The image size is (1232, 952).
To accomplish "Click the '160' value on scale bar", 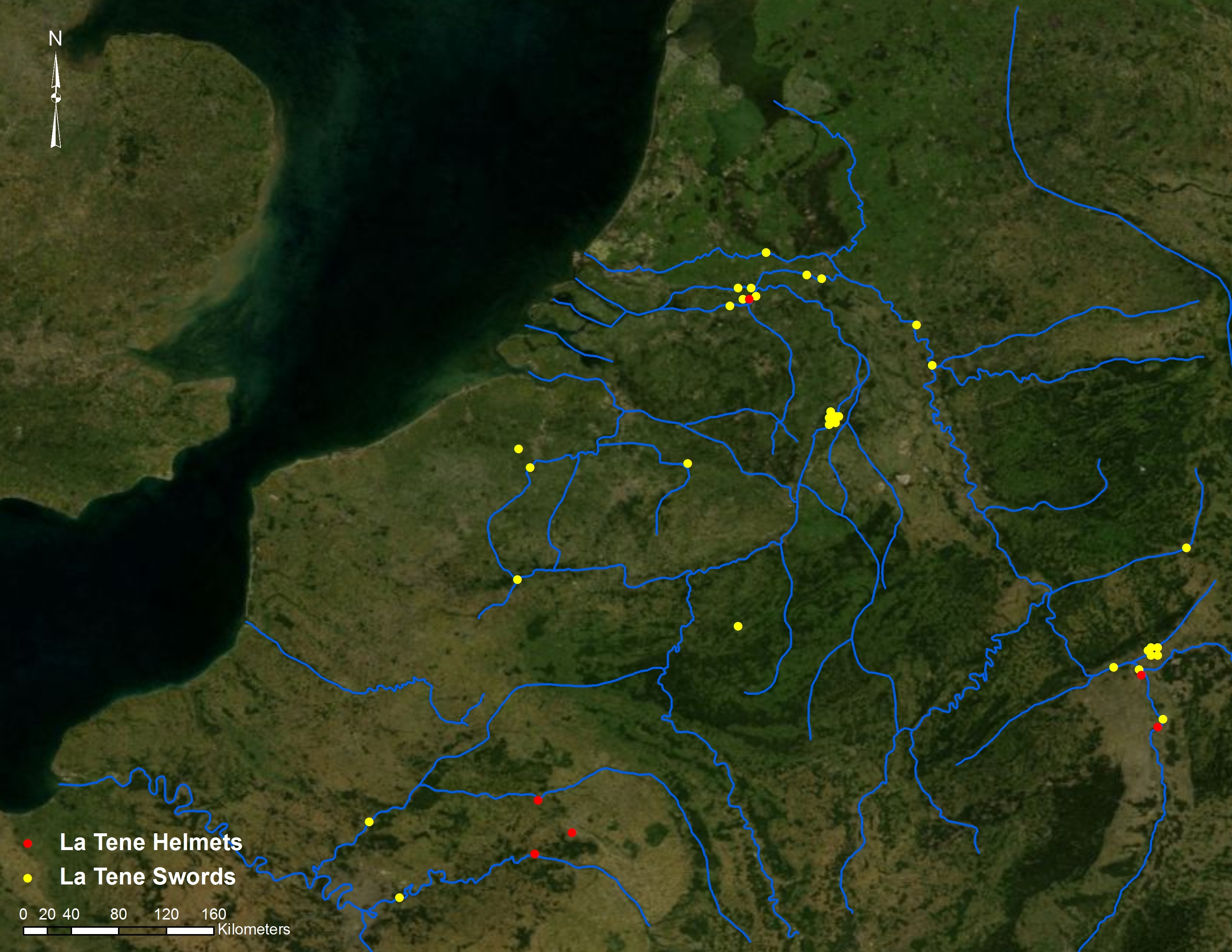I will 214,914.
